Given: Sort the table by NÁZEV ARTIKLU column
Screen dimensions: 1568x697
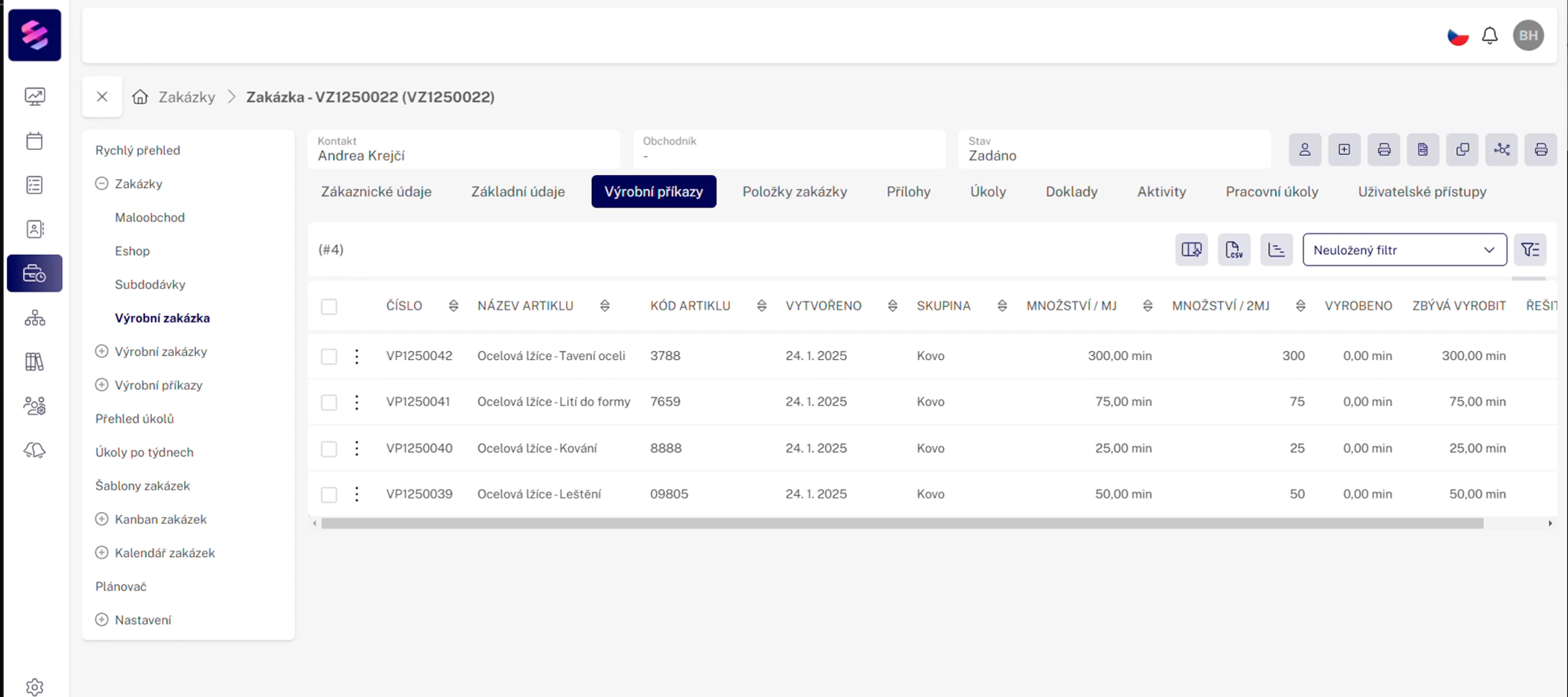Looking at the screenshot, I should click(x=605, y=306).
